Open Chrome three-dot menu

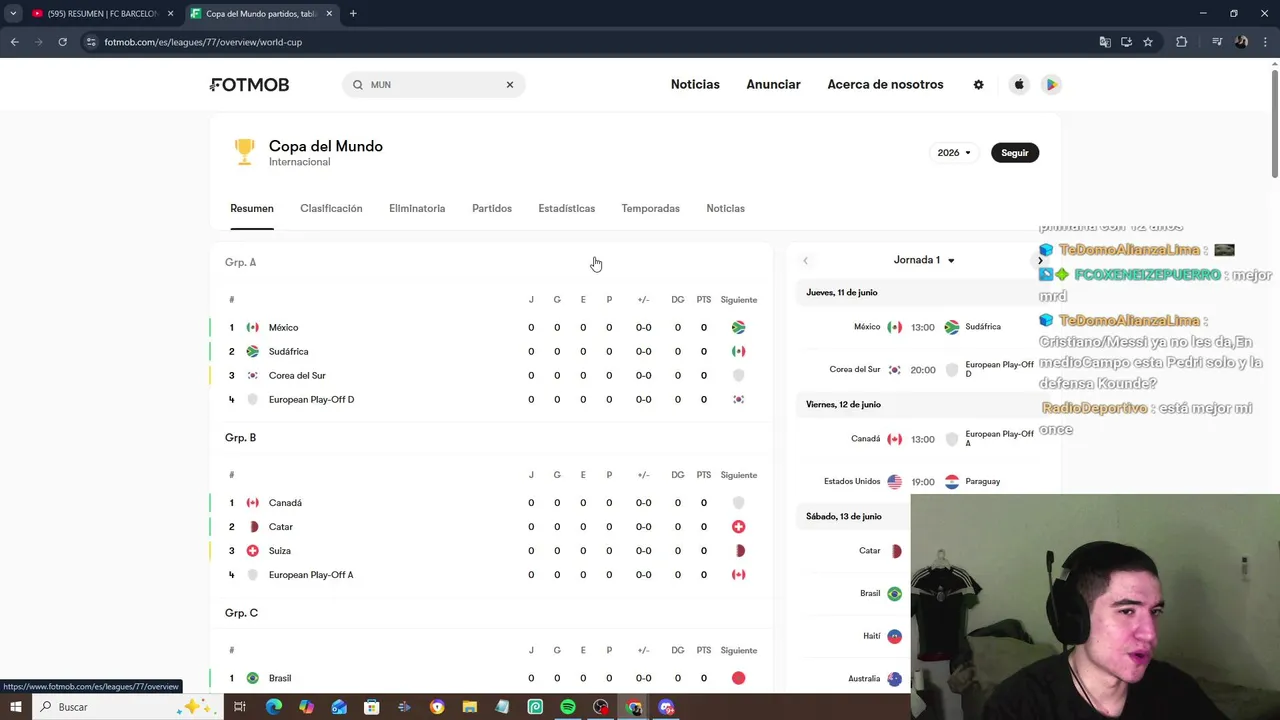(x=1265, y=42)
